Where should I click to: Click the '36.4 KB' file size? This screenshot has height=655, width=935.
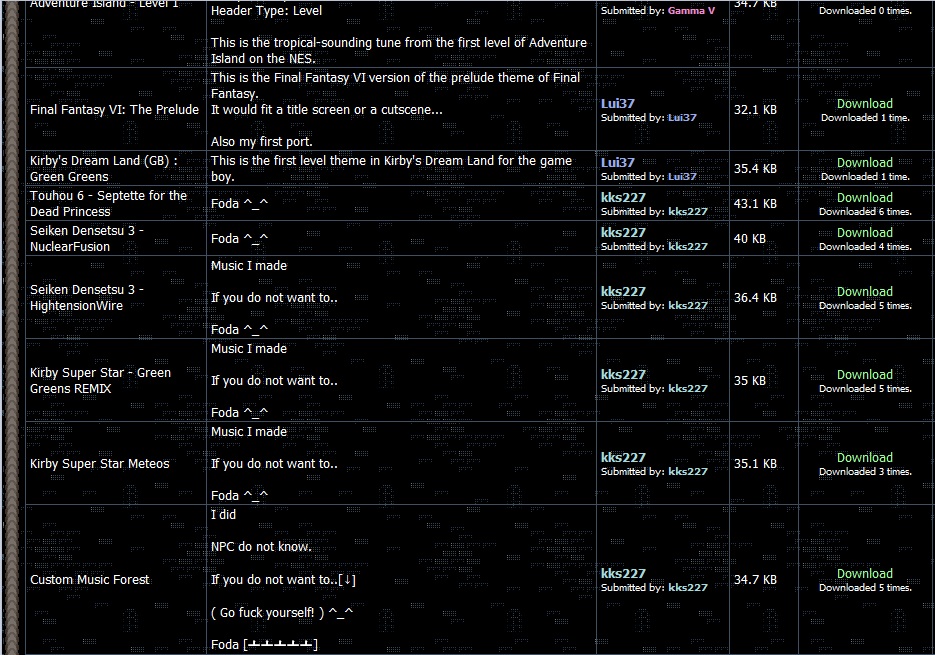[755, 298]
